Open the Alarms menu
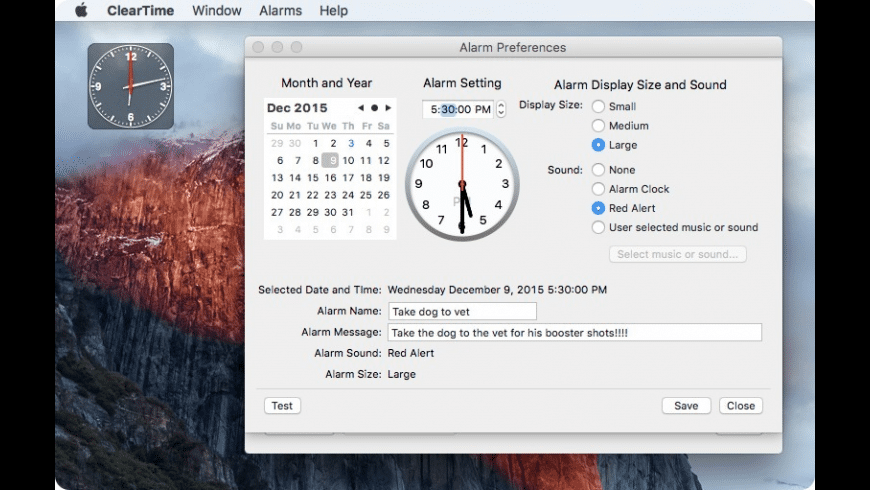The image size is (870, 490). (x=280, y=11)
